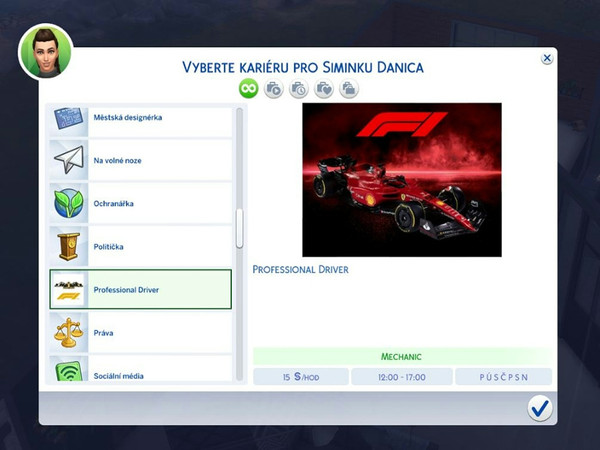The image size is (600, 450).
Task: Click the blueprint icon for Městská designérka
Action: click(69, 118)
